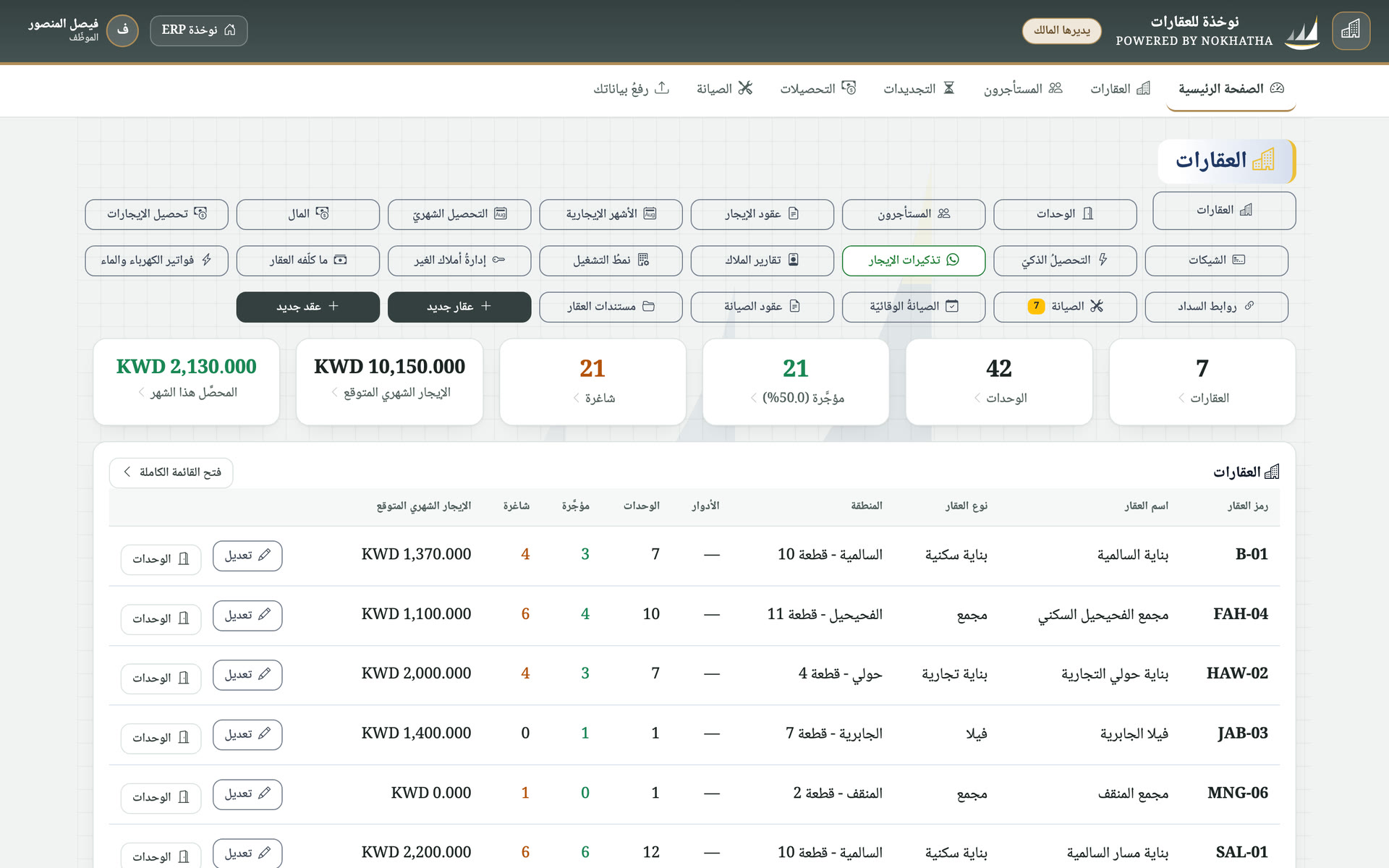This screenshot has width=1389, height=868.
Task: Expand the العقارات count 7 card
Action: (1202, 382)
